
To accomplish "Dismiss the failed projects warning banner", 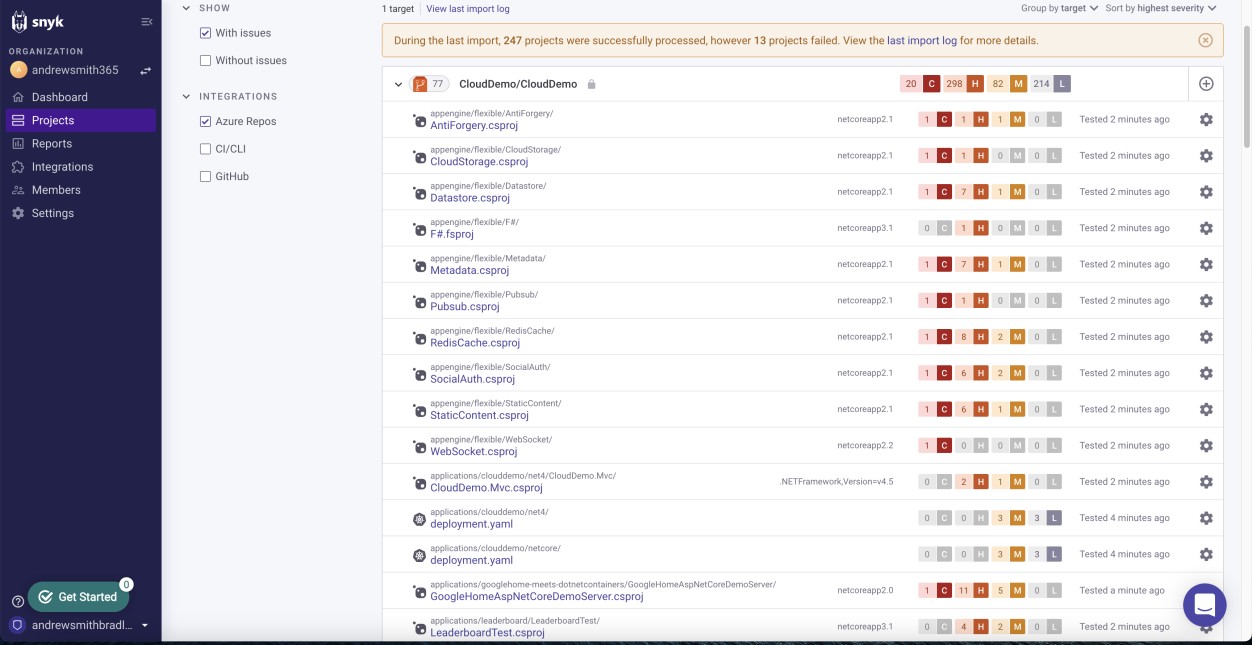I will (x=1206, y=40).
